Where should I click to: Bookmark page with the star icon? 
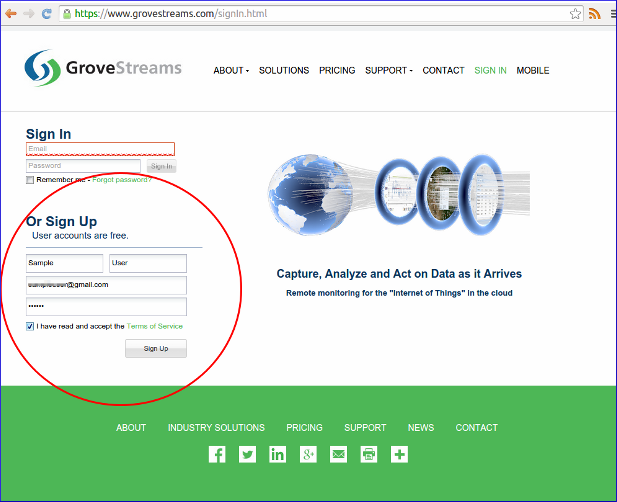[576, 14]
